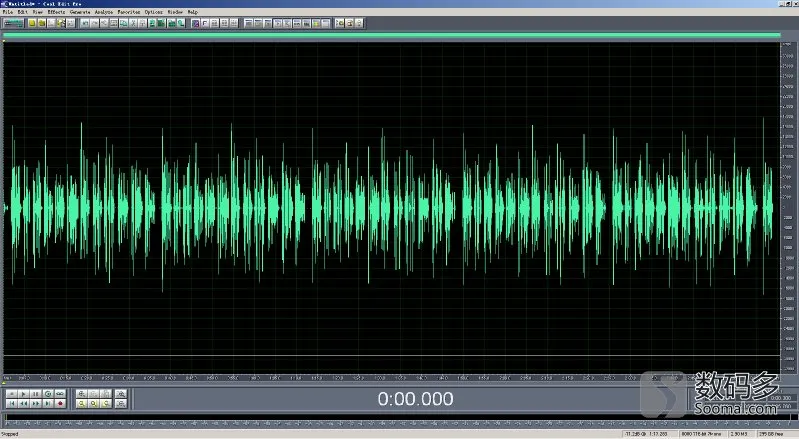799x439 pixels.
Task: Open the File menu
Action: [8, 12]
